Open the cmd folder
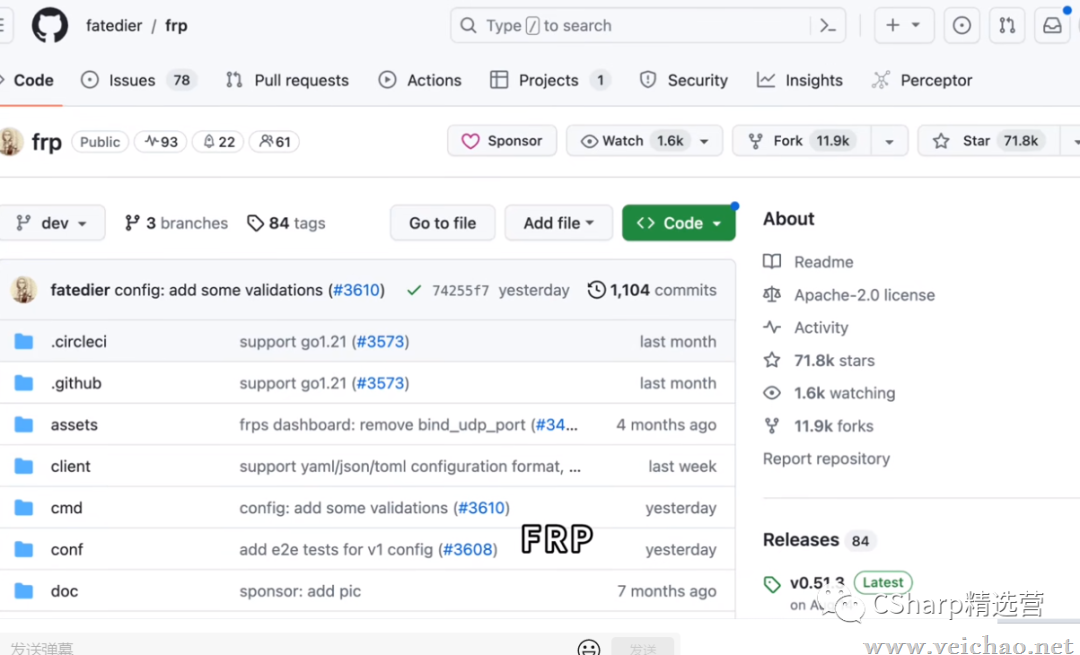 [66, 508]
